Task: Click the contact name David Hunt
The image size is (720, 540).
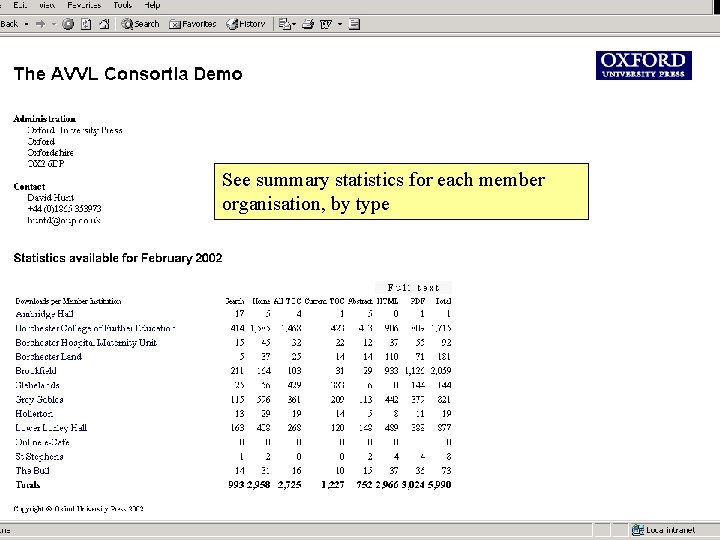Action: tap(51, 198)
